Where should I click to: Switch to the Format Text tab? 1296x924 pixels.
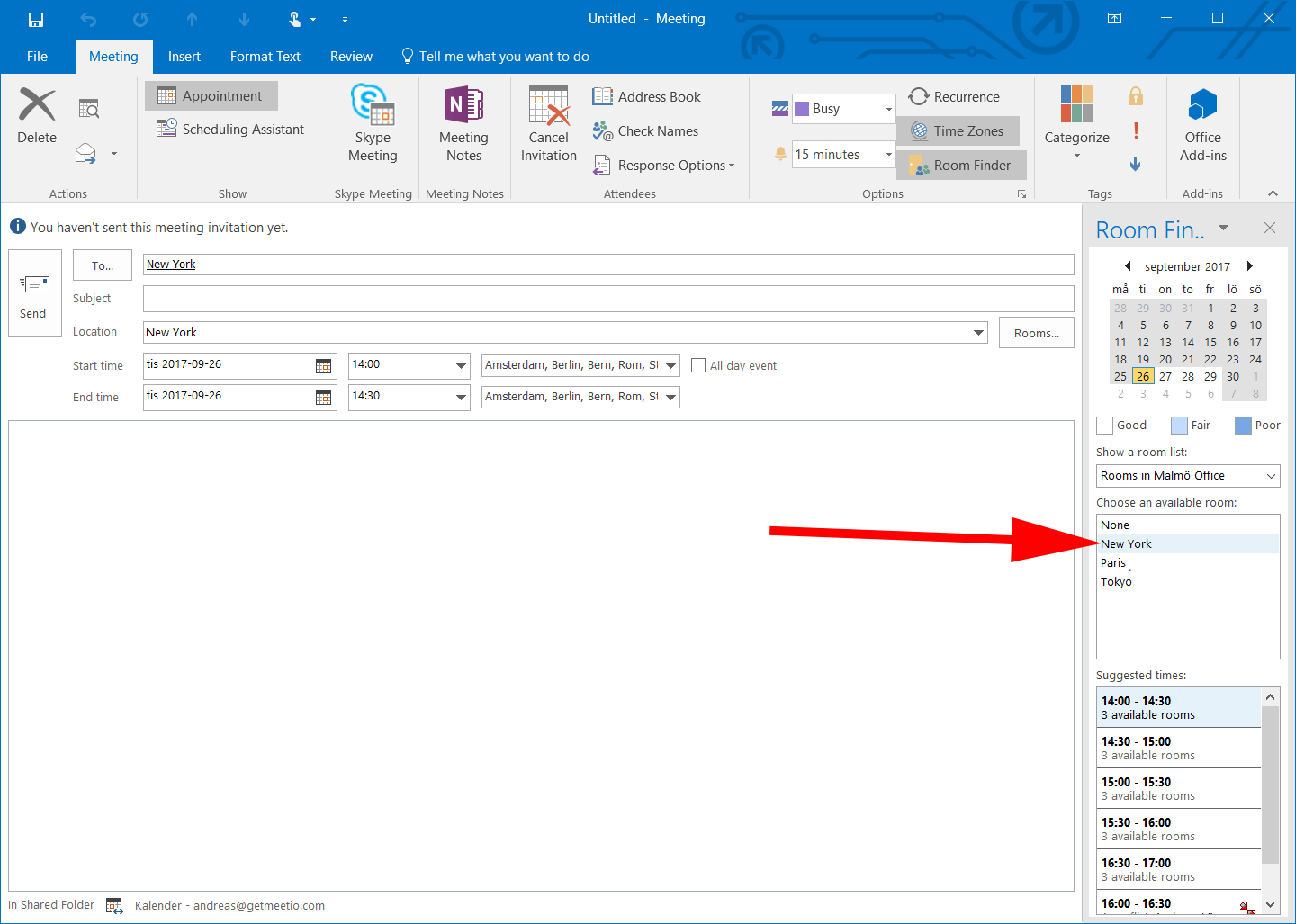coord(265,56)
